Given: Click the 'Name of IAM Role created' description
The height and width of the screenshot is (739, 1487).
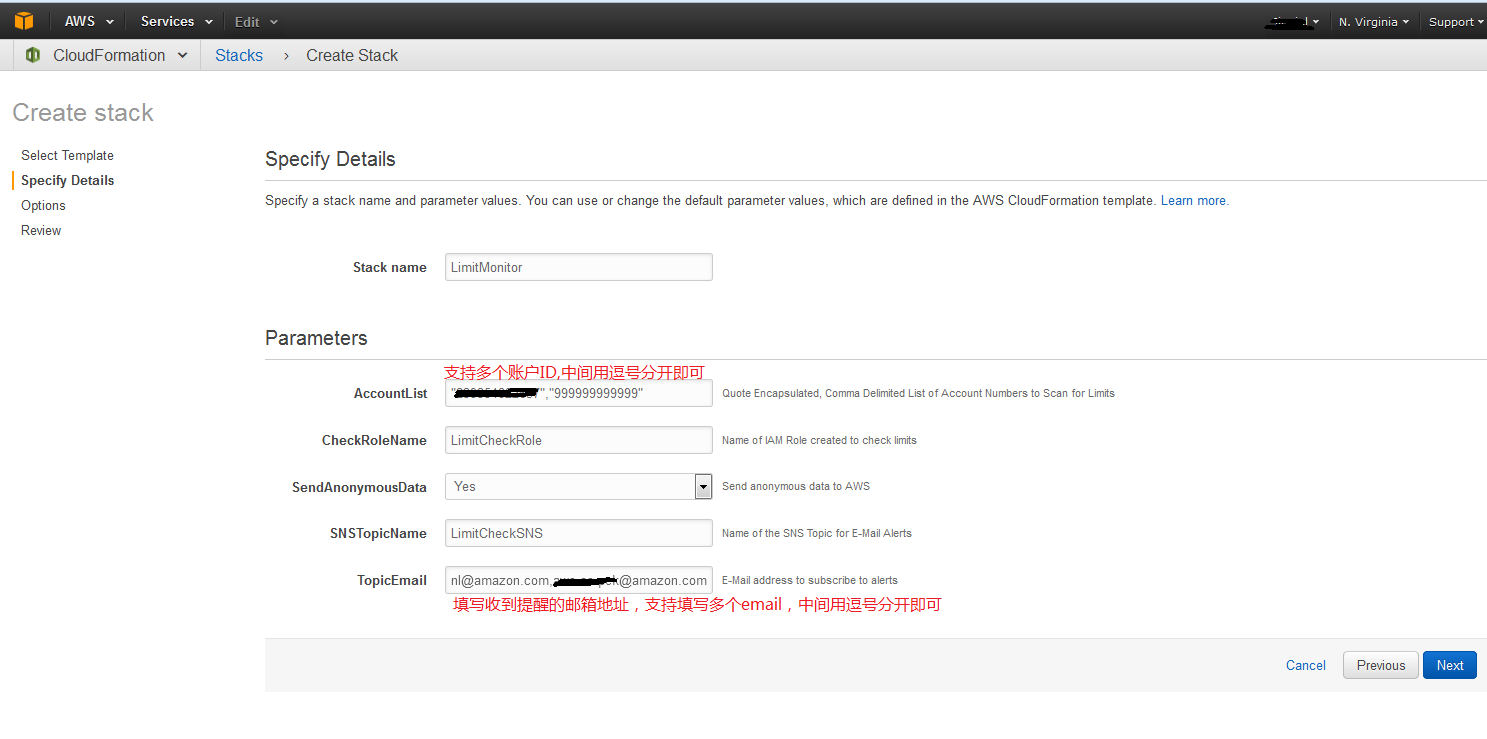Looking at the screenshot, I should 819,440.
